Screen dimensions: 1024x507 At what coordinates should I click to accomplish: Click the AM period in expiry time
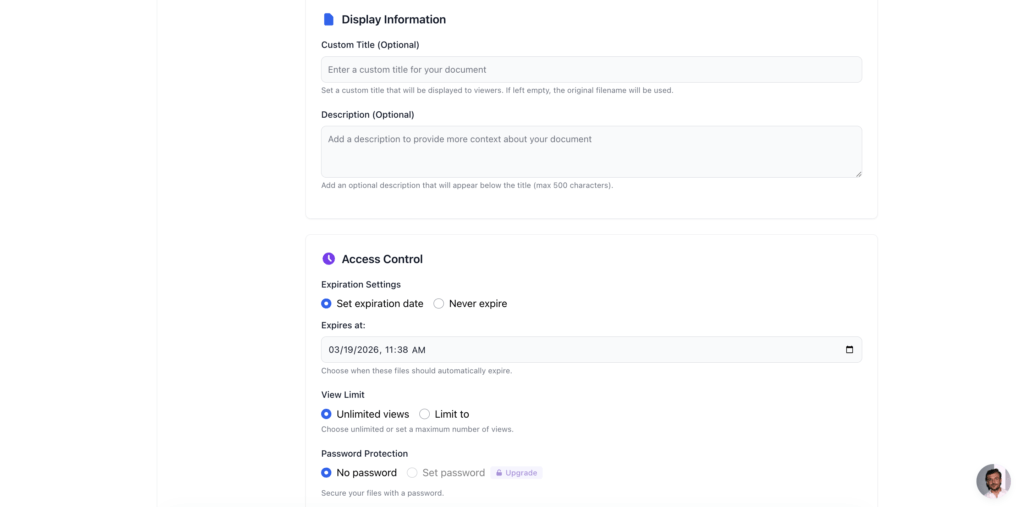point(419,350)
